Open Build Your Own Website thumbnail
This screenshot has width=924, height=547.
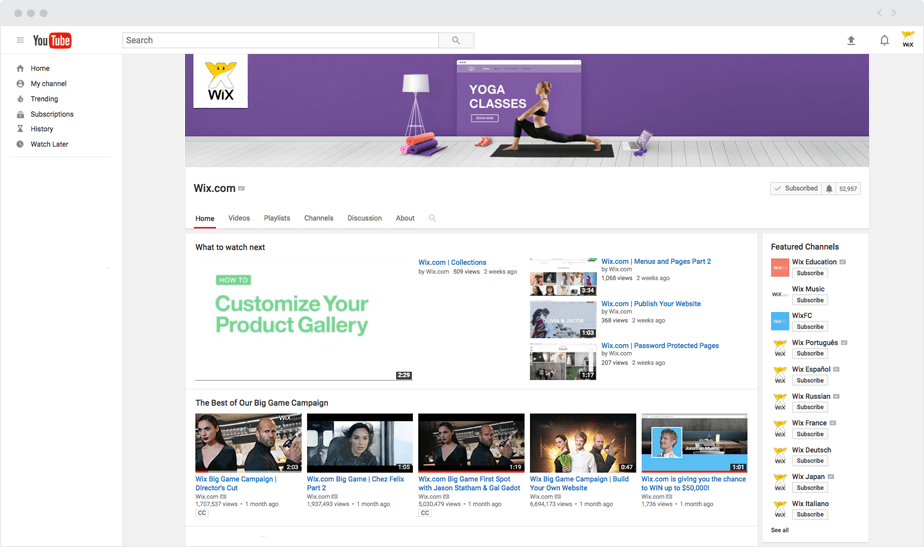583,443
